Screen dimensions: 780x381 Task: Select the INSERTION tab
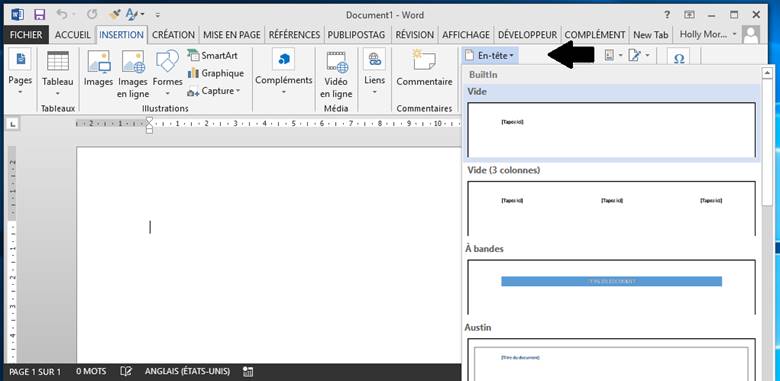[122, 35]
